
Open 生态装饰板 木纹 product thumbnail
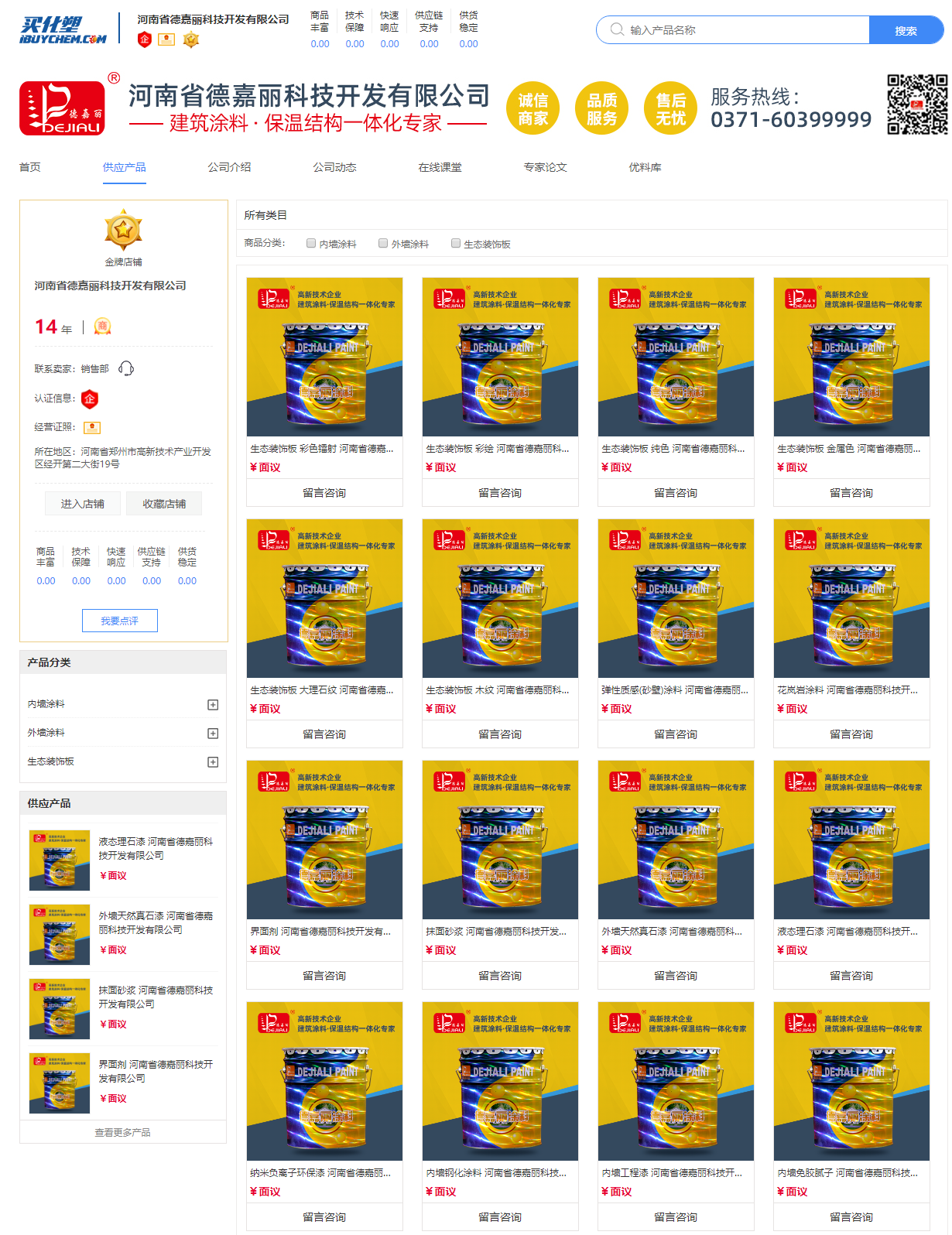(501, 598)
